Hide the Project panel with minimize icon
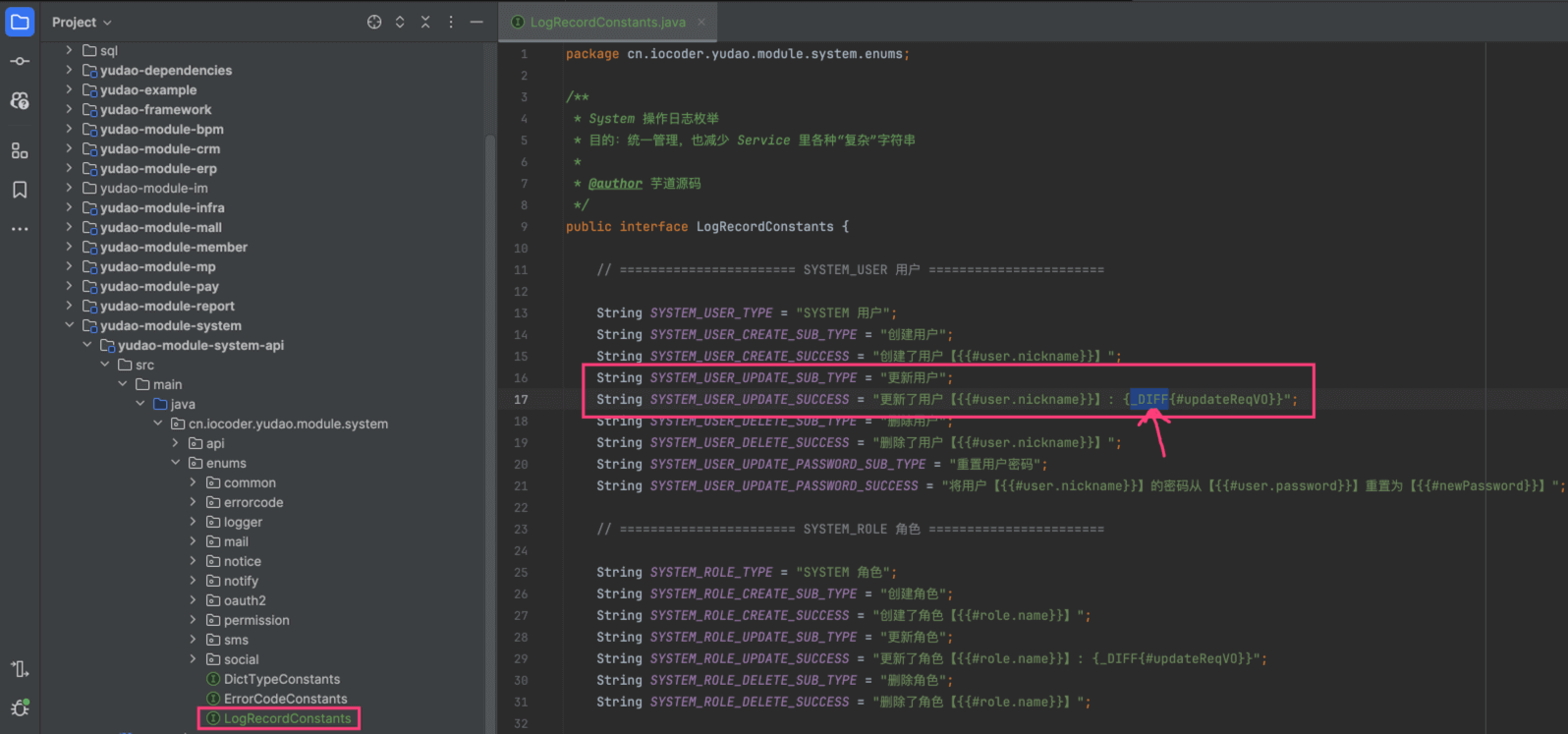1568x734 pixels. pos(476,22)
